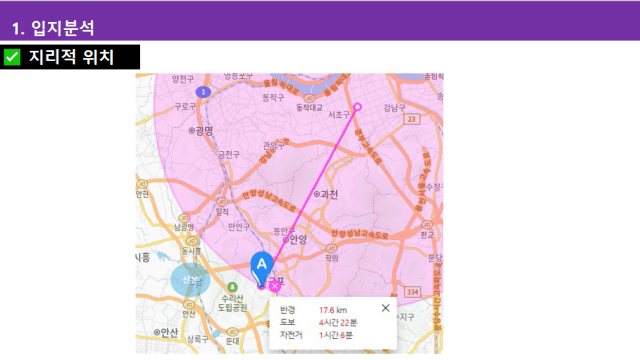The height and width of the screenshot is (360, 640).
Task: Select the 안양 city label
Action: tap(295, 239)
